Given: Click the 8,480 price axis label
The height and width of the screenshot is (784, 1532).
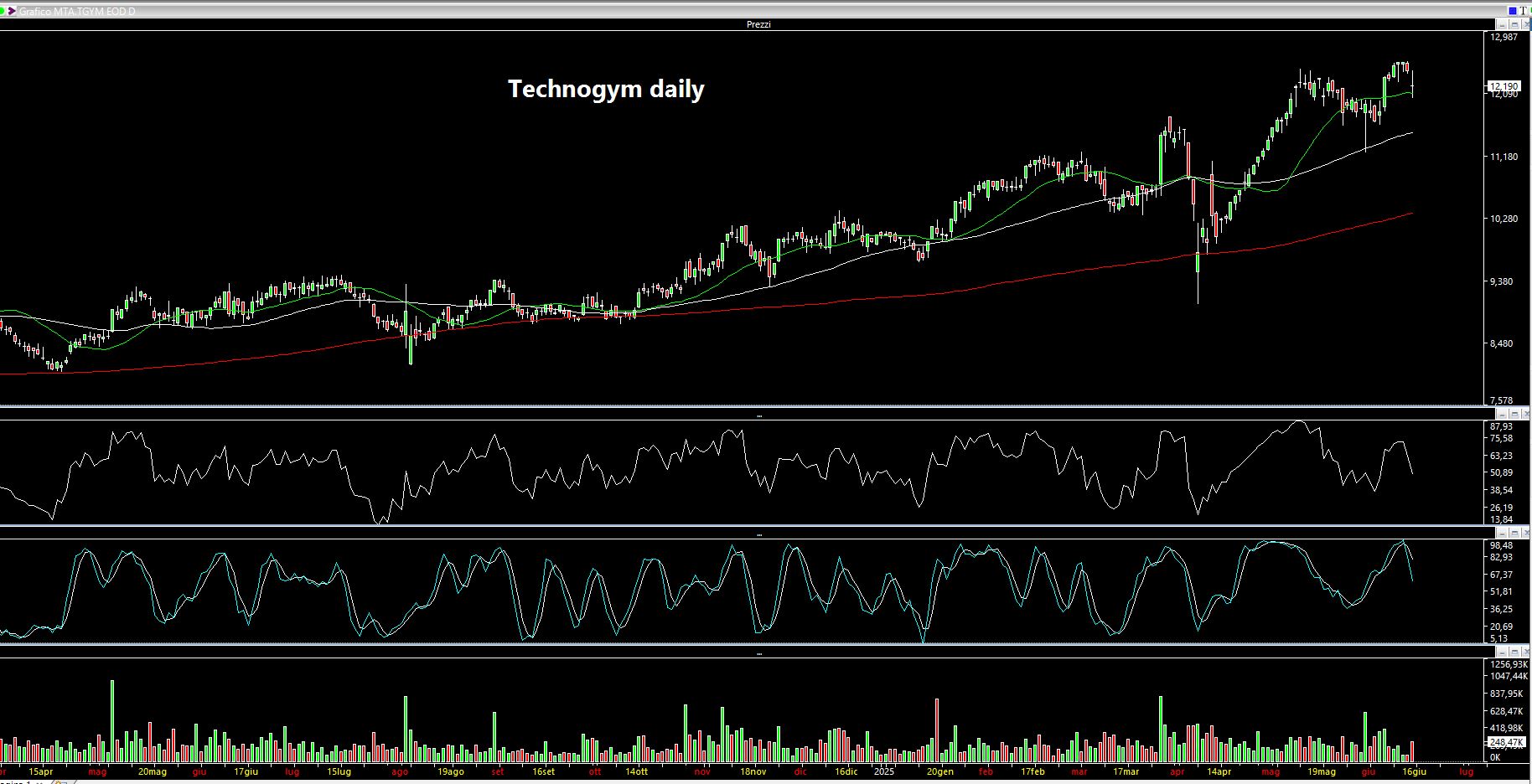Looking at the screenshot, I should pos(1504,344).
